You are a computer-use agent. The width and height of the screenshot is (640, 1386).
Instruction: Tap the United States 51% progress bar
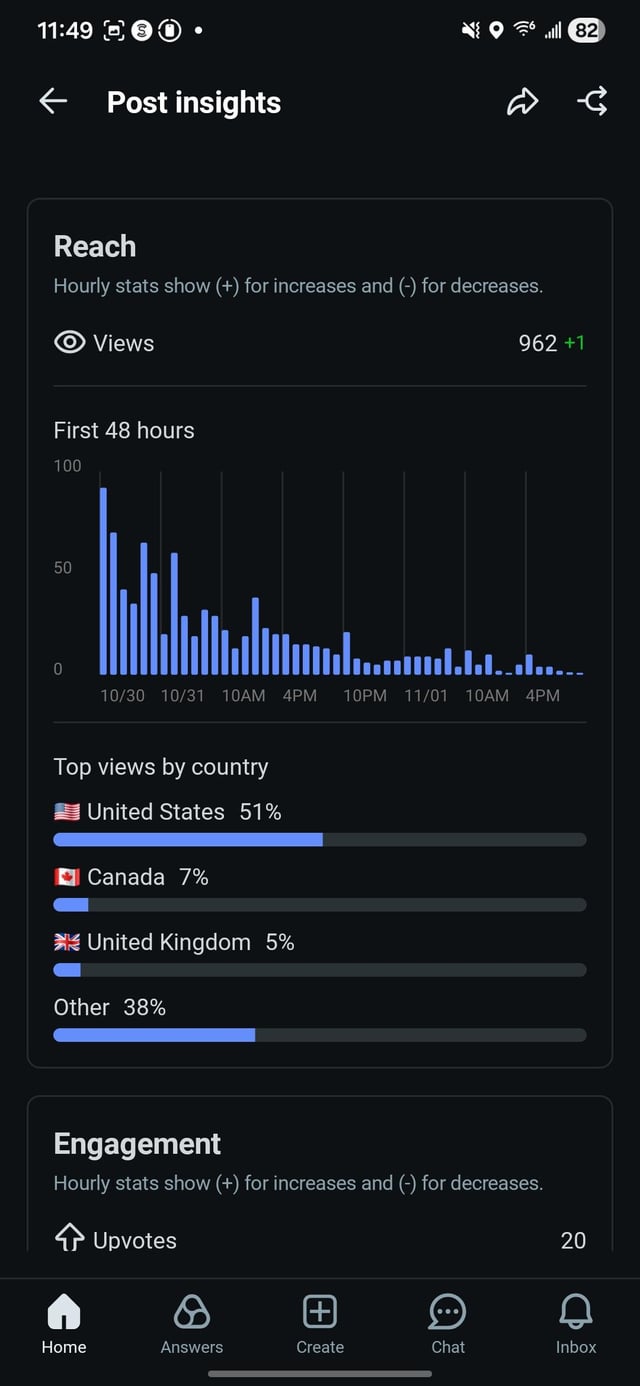tap(319, 840)
